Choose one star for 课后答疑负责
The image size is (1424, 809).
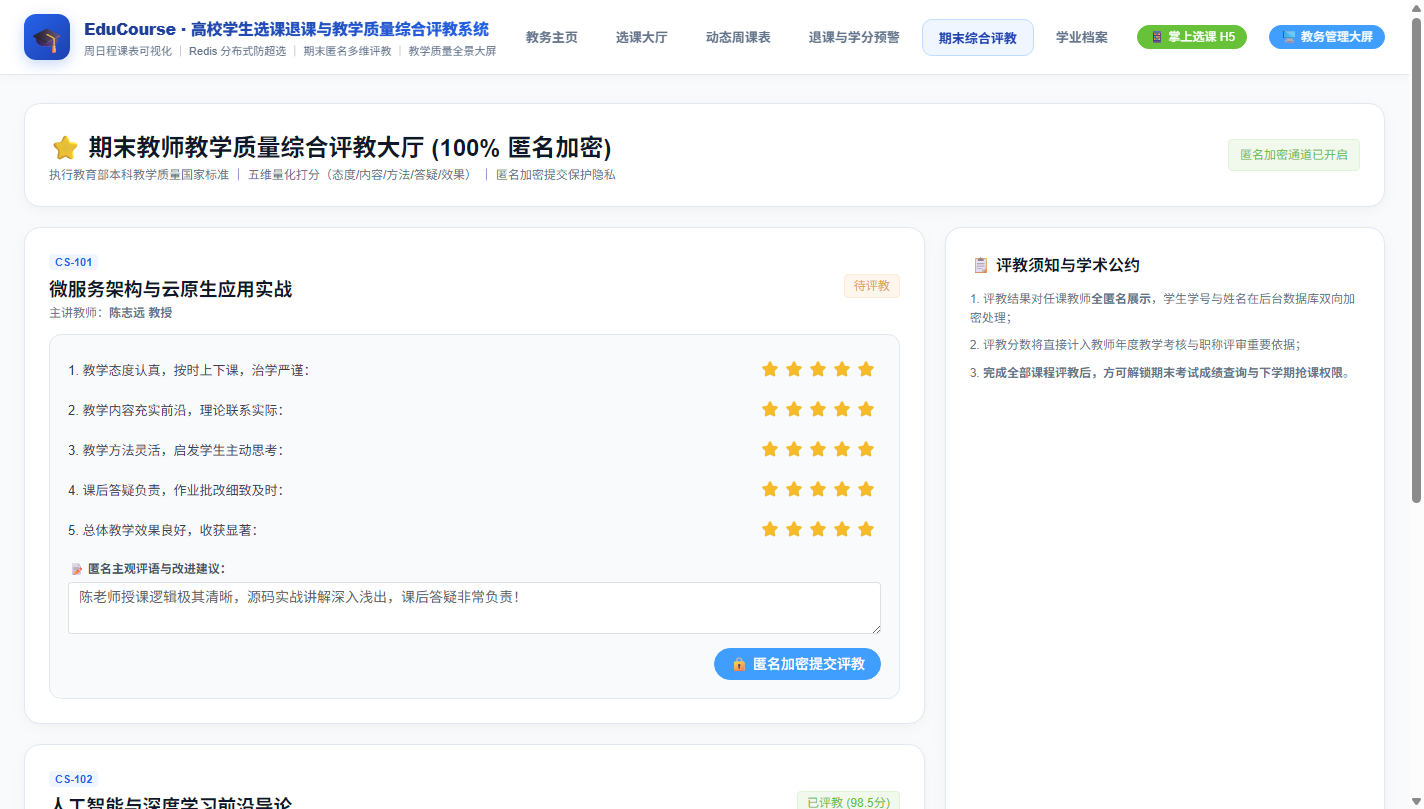770,489
